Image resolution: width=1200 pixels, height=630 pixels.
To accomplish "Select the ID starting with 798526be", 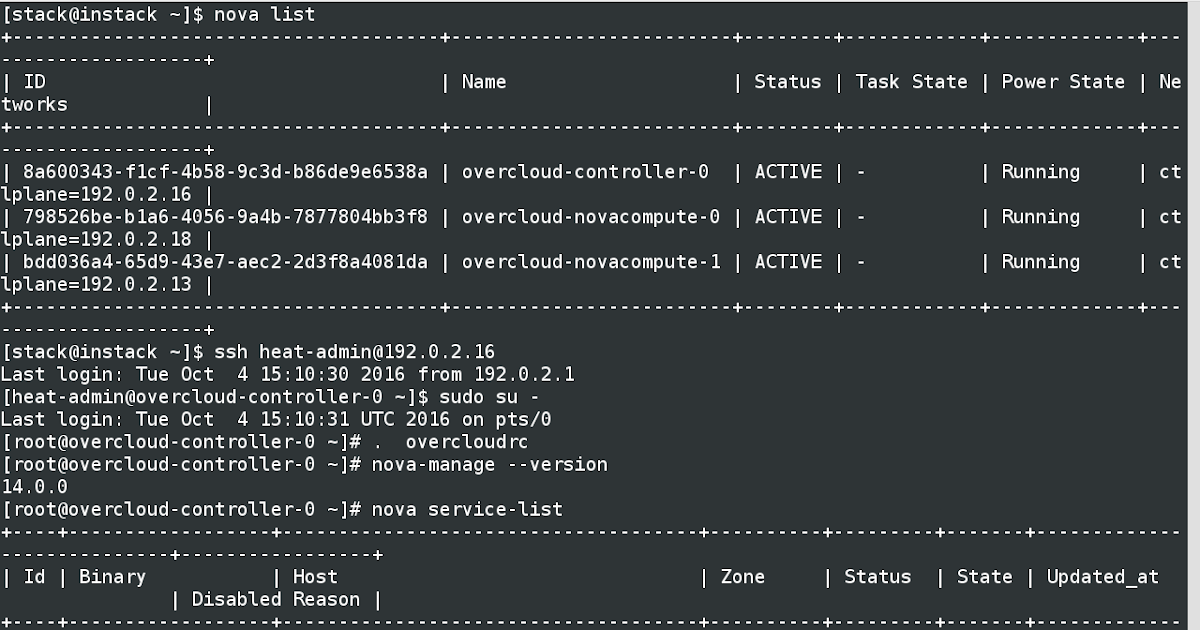I will click(225, 217).
